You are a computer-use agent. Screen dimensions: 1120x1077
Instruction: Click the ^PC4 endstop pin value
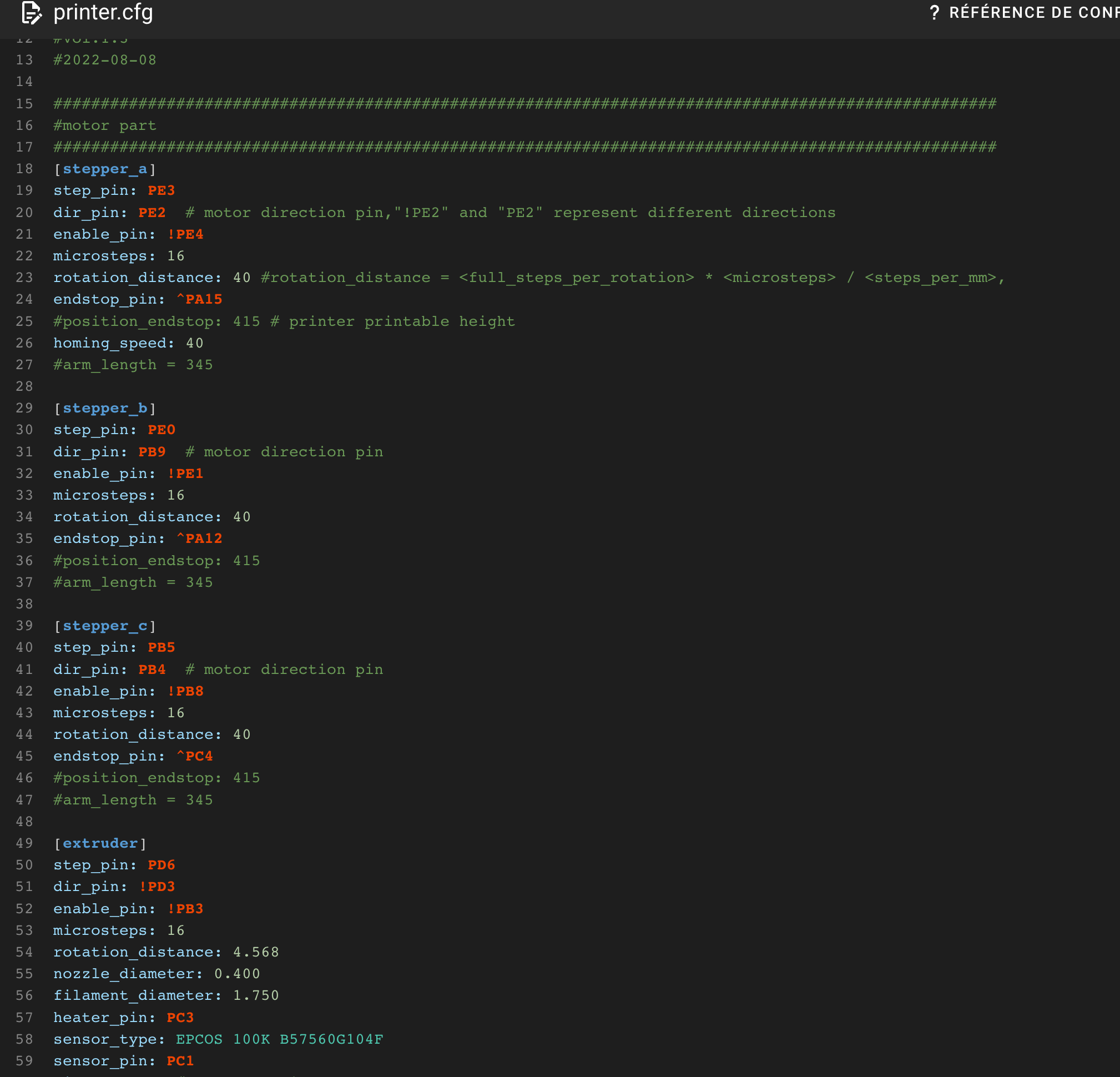[195, 756]
